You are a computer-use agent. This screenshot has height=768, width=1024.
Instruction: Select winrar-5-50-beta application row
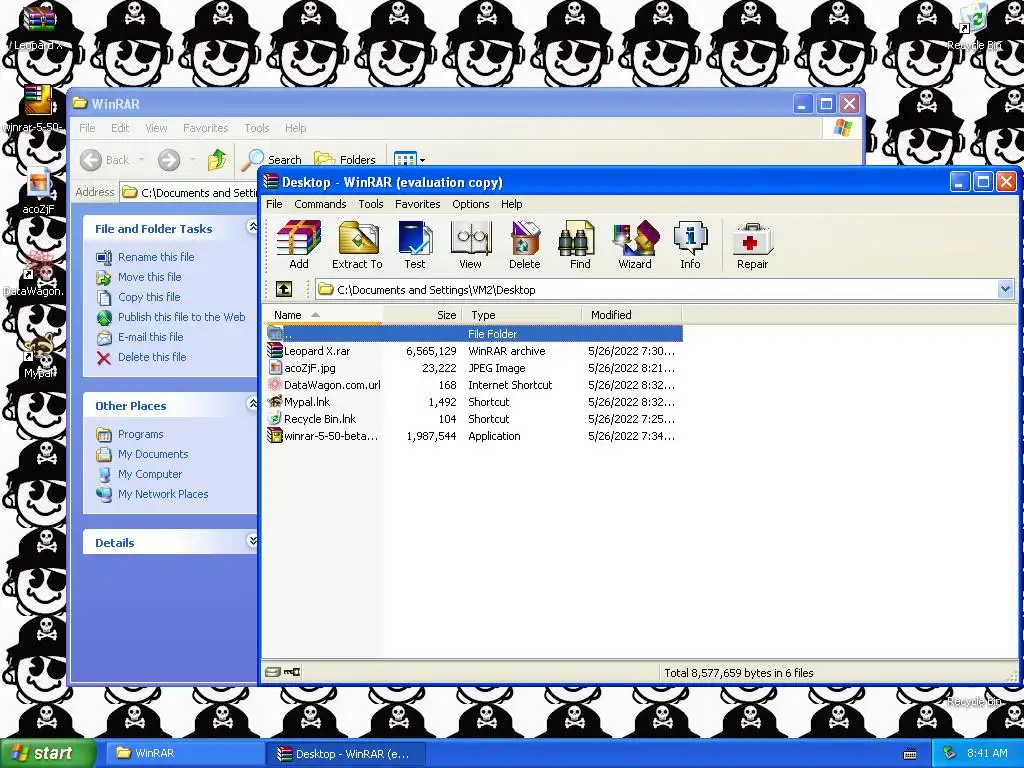click(x=473, y=436)
